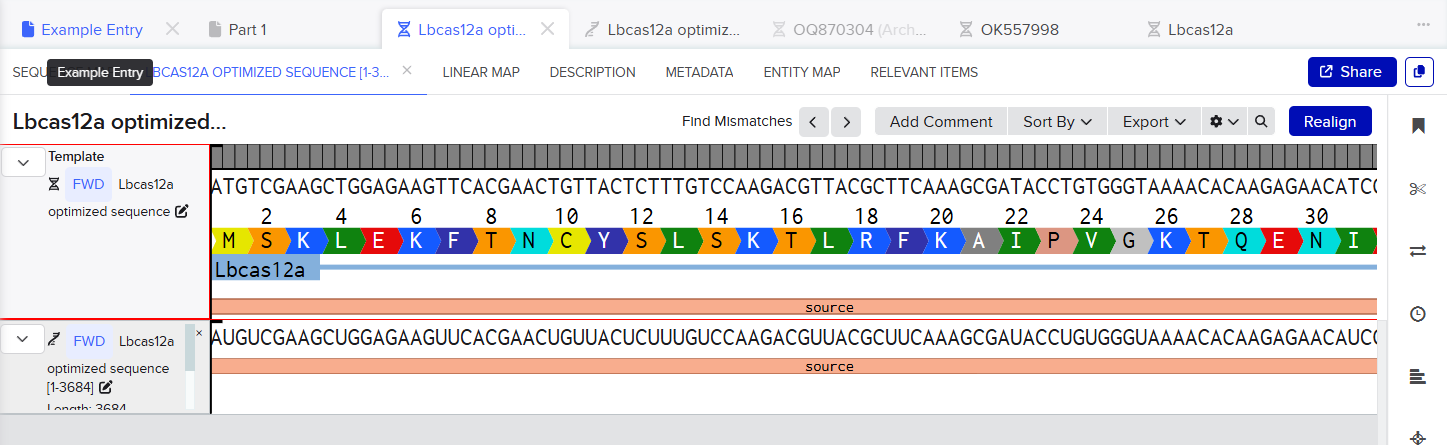
Task: Click the DNA icon in Template row
Action: [x=54, y=184]
